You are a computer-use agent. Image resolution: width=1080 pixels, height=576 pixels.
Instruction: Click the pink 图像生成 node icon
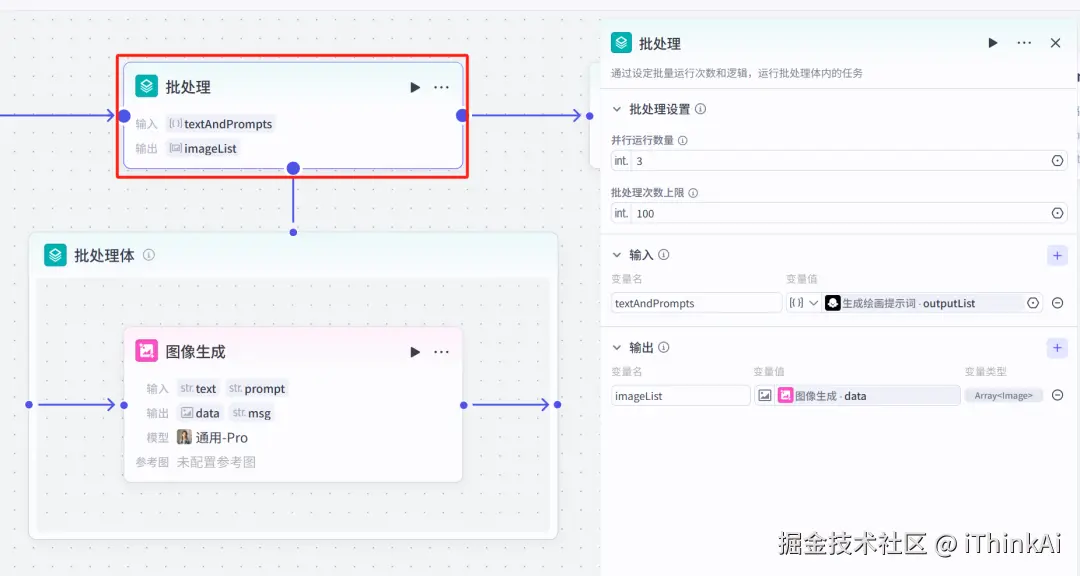tap(148, 351)
